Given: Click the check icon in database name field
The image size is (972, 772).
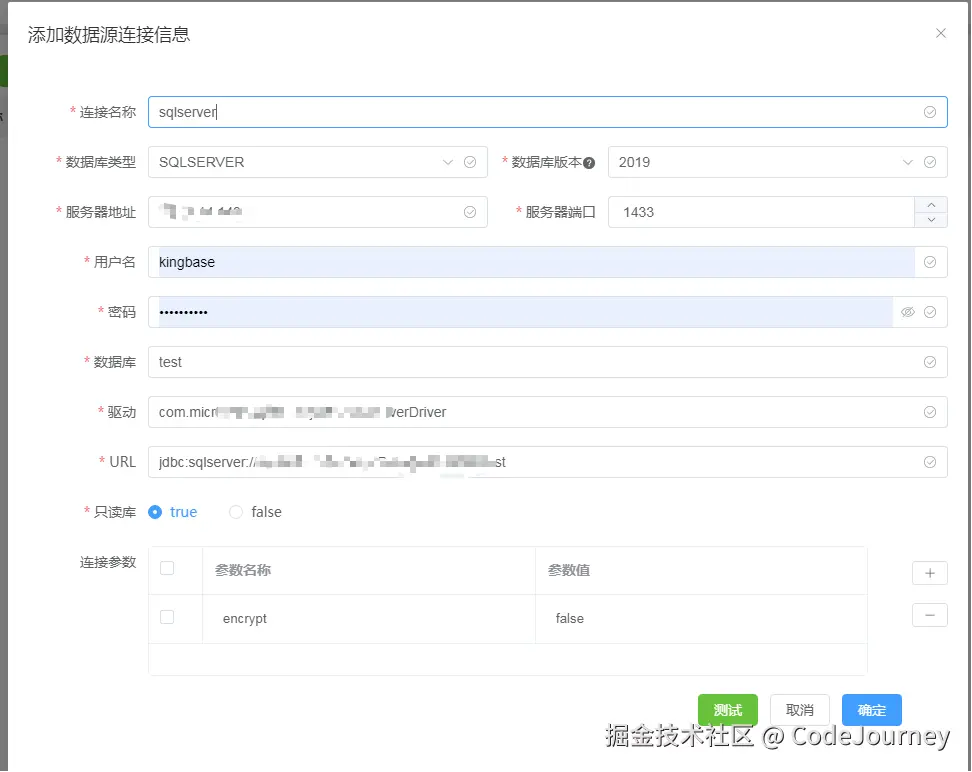Looking at the screenshot, I should [930, 362].
